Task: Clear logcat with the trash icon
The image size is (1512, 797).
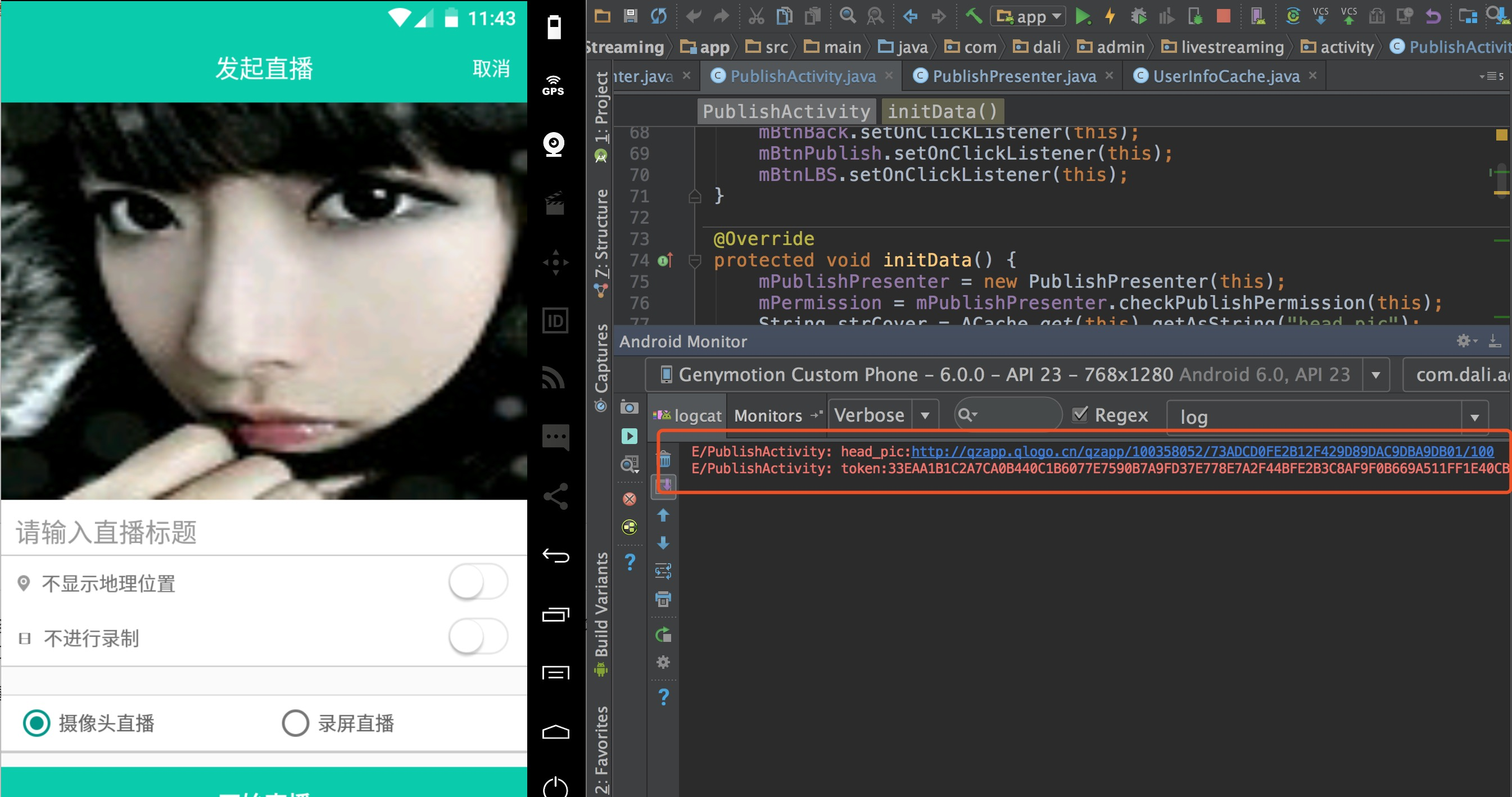Action: click(x=664, y=459)
